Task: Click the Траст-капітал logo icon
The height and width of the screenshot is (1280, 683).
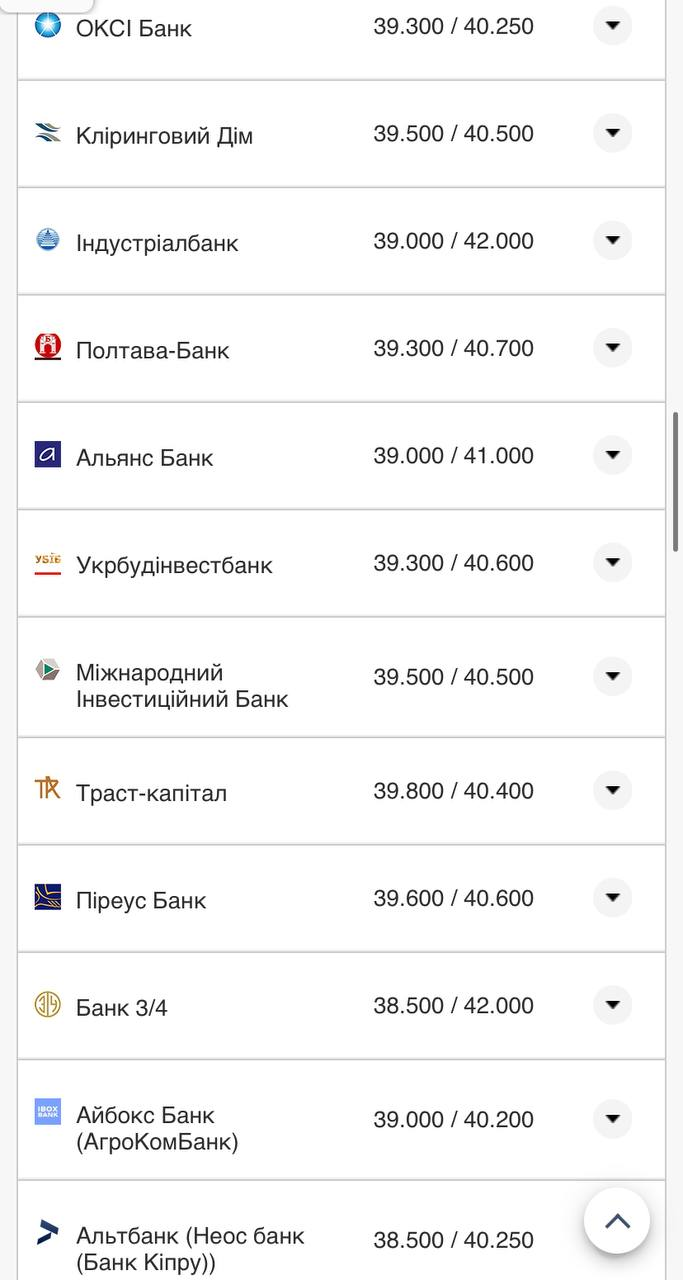Action: pyautogui.click(x=48, y=789)
